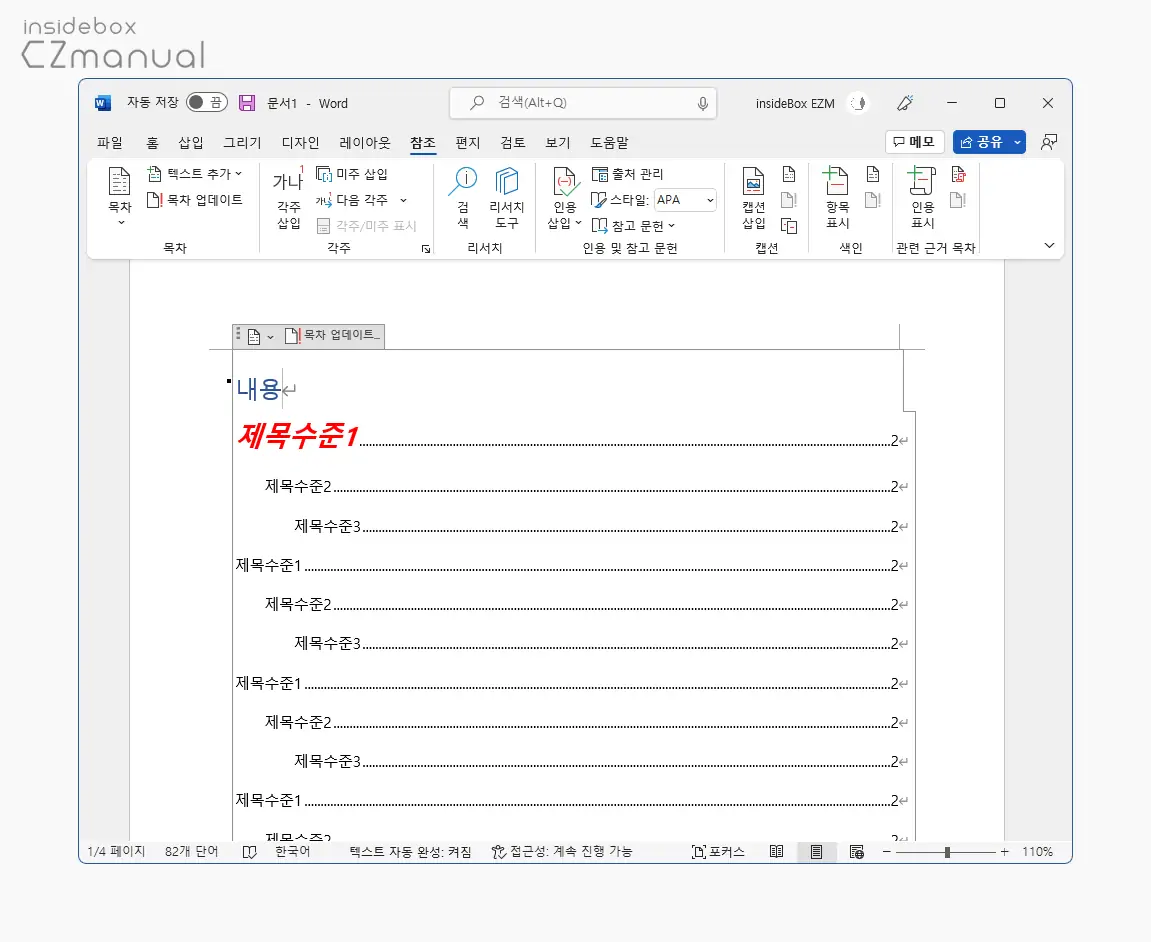Click the 1/4 페이지 indicator
The image size is (1151, 942).
pos(116,852)
